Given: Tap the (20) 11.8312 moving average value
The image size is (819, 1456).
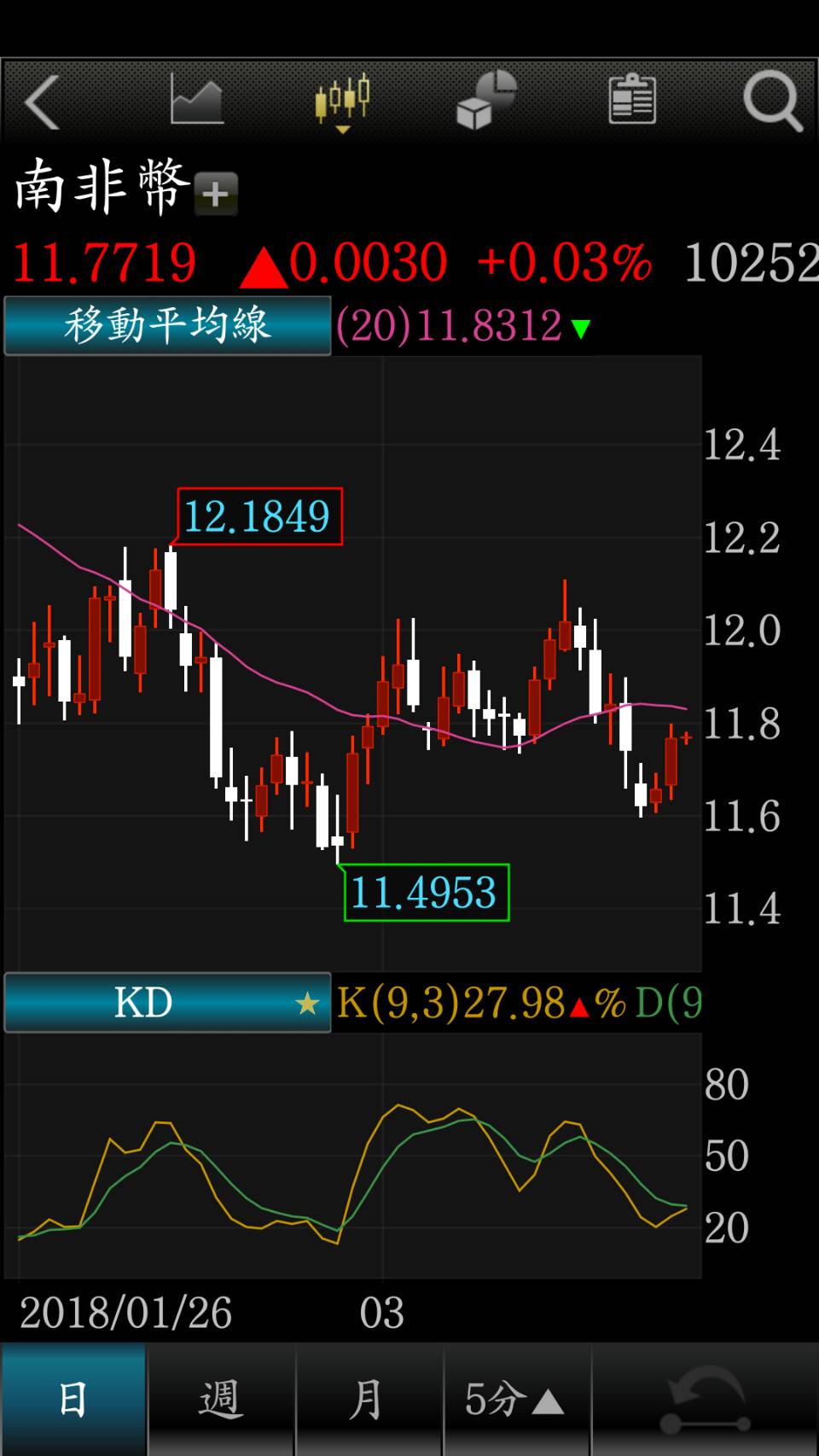Looking at the screenshot, I should pos(462,326).
